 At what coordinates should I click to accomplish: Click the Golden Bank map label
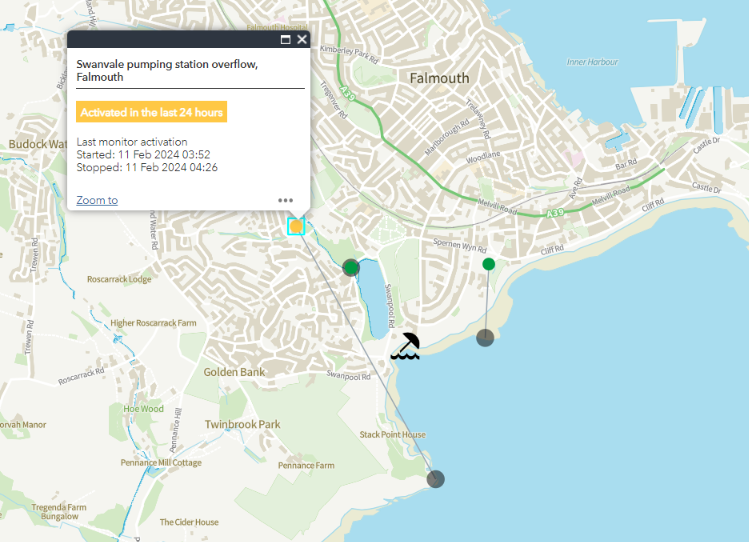(234, 372)
